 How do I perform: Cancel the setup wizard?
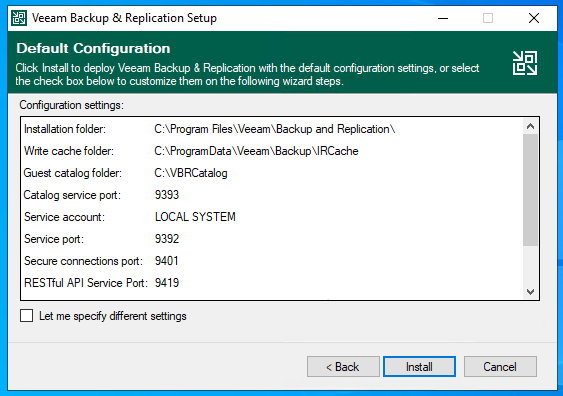coord(500,367)
